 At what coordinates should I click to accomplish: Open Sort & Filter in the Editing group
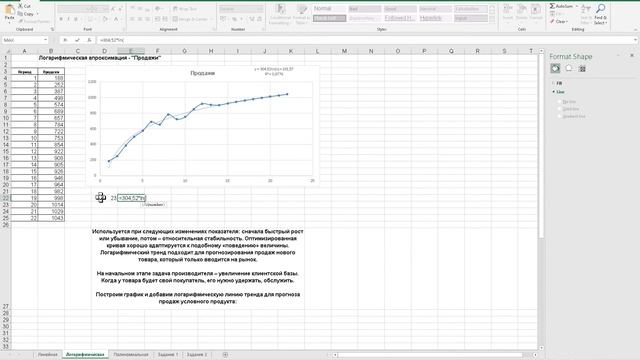(586, 13)
